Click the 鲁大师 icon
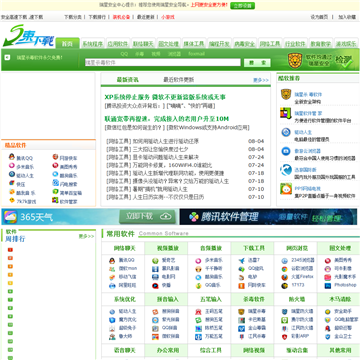Screen dimensions: 360x360 [112, 337]
